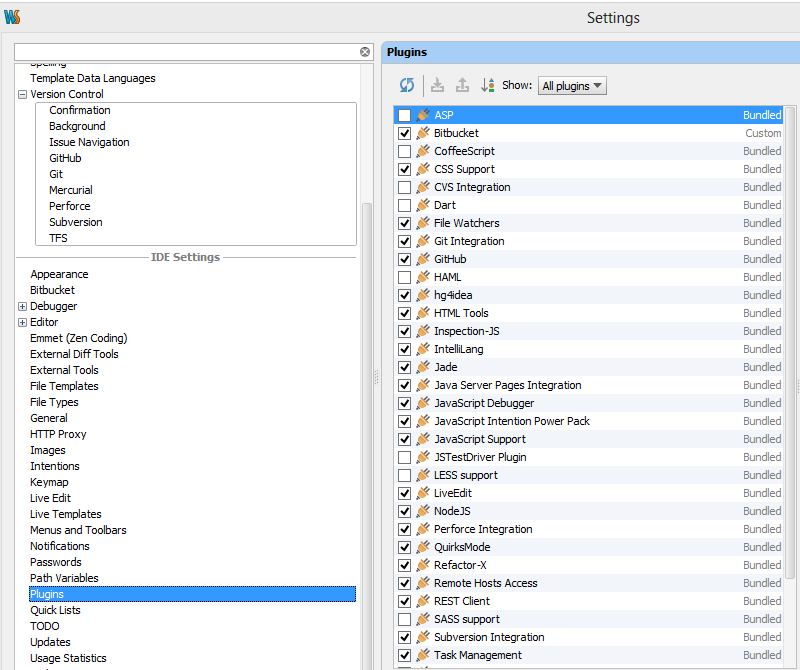Select the Remote Hosts Access row

click(x=589, y=583)
